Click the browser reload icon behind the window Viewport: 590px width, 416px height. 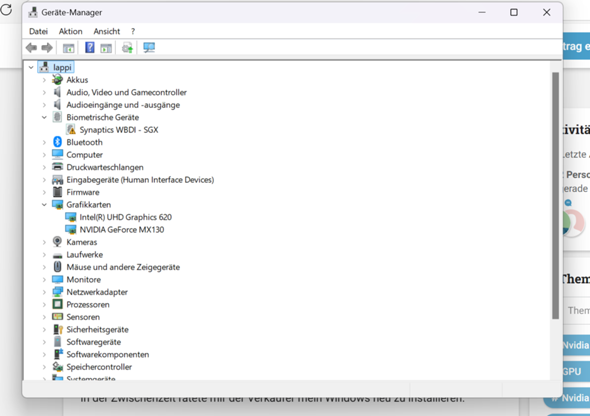[x=6, y=9]
